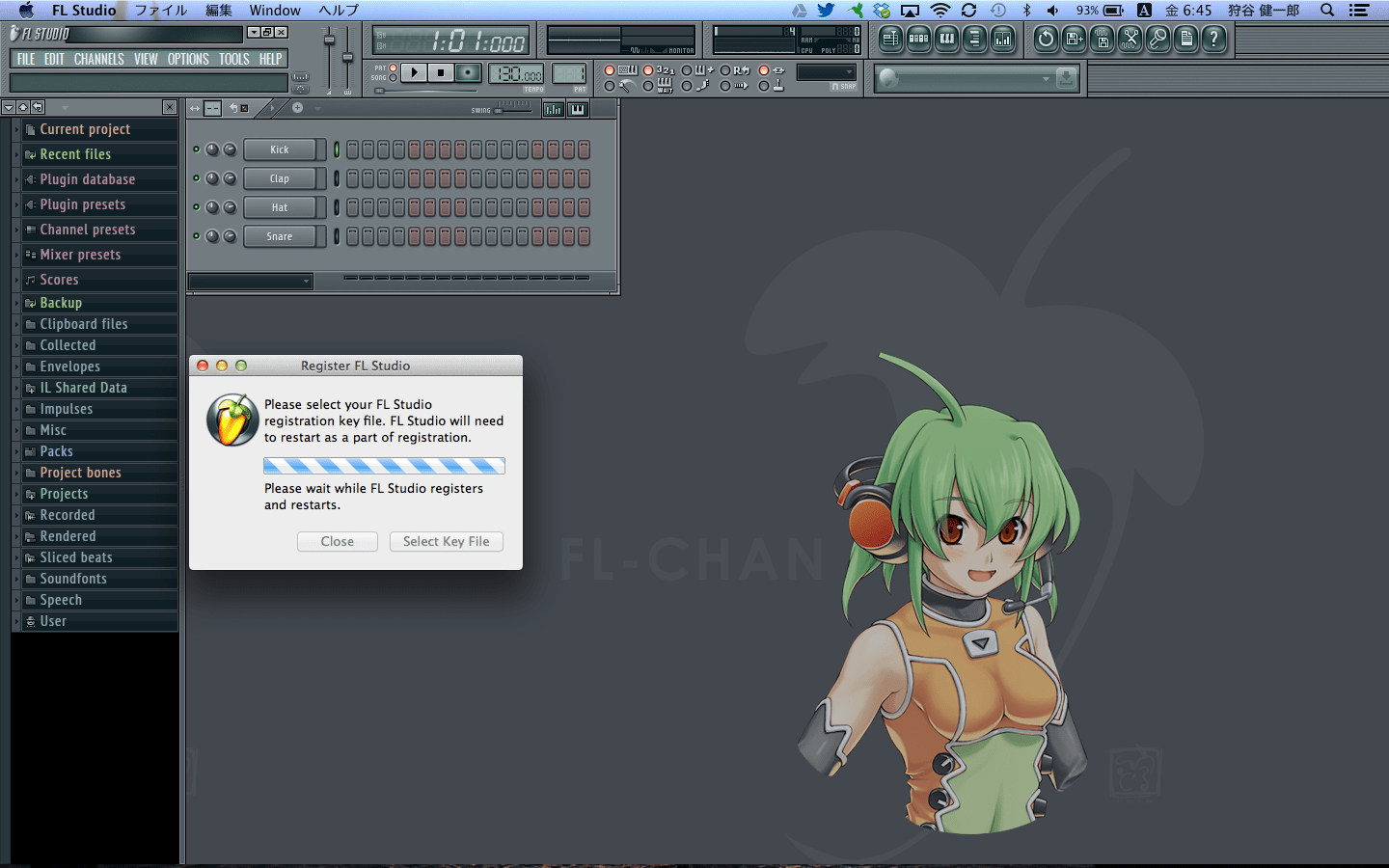Click the Stop button in transport

(441, 72)
